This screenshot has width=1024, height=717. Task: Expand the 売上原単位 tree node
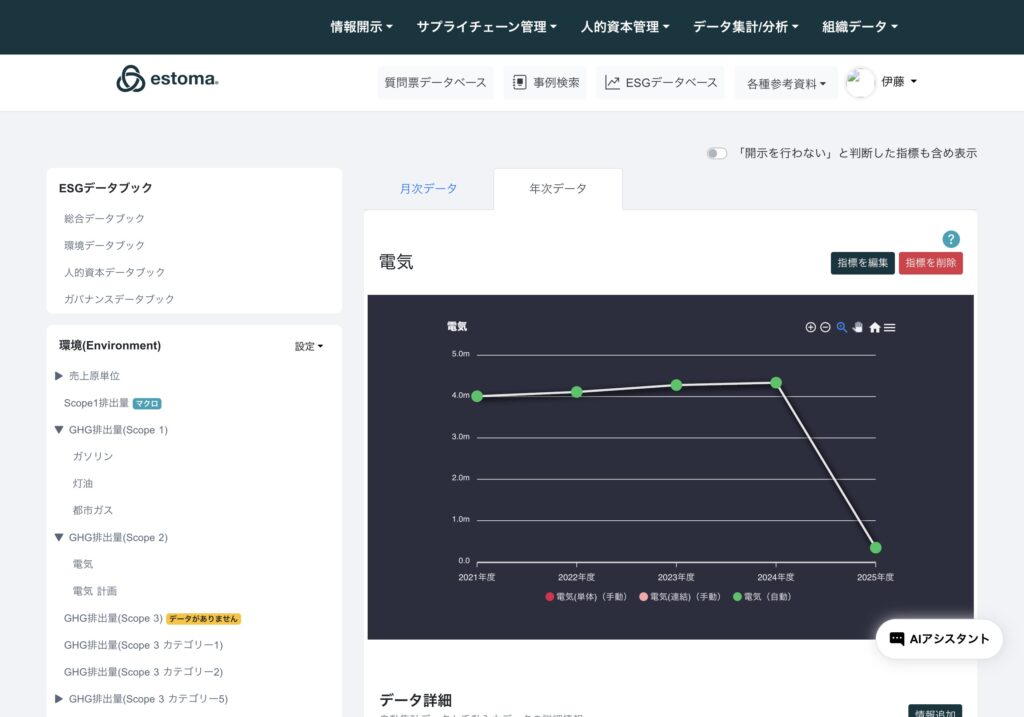tap(59, 376)
